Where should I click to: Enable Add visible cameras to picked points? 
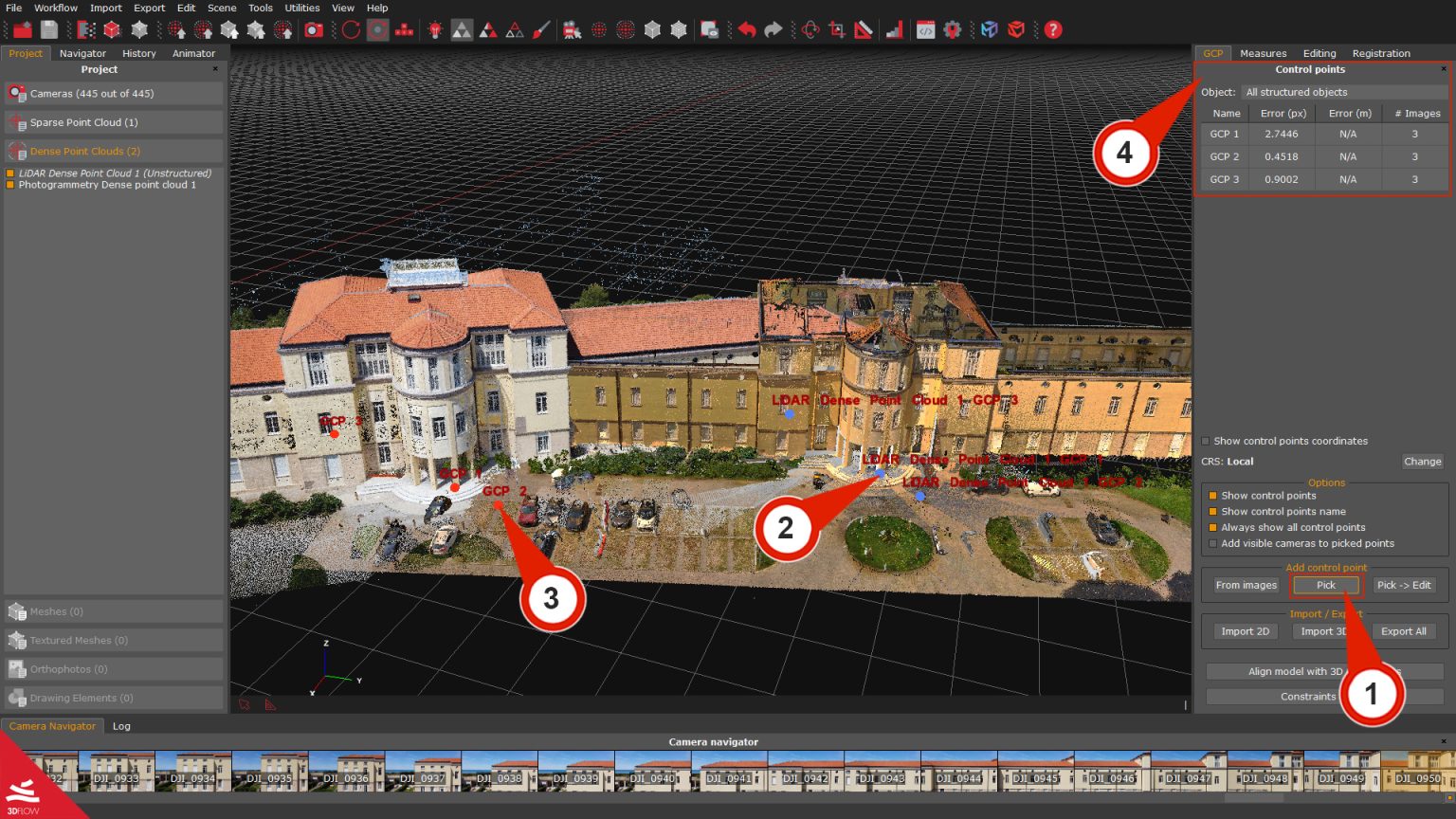[1213, 543]
